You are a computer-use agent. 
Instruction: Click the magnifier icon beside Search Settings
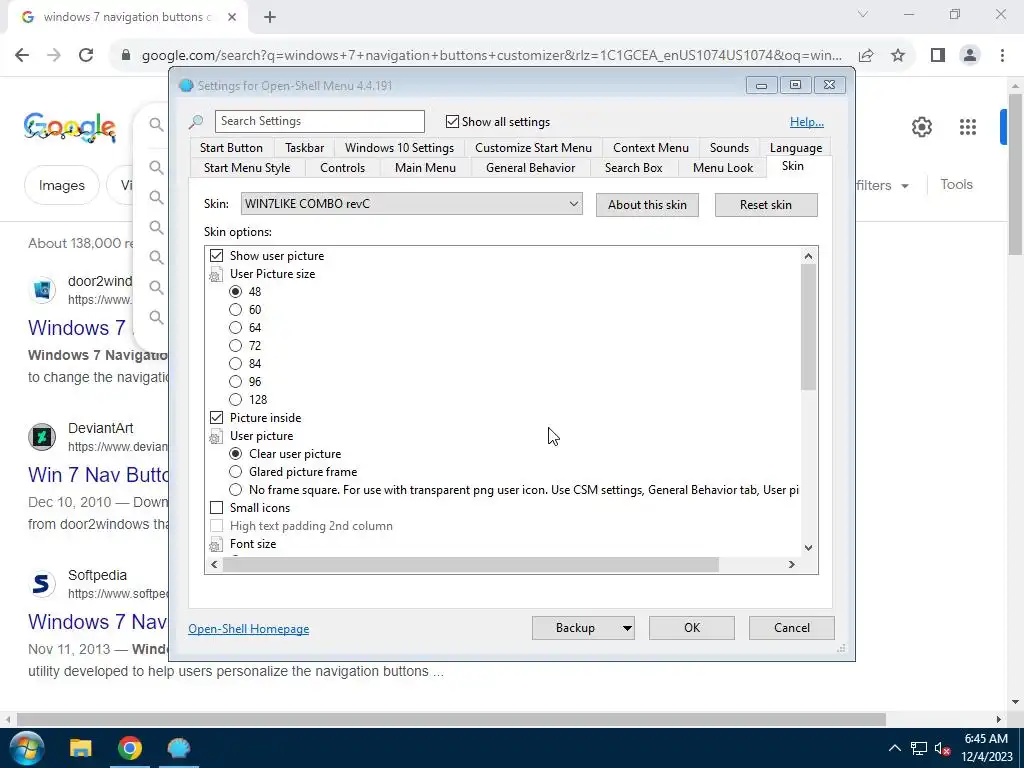point(196,121)
